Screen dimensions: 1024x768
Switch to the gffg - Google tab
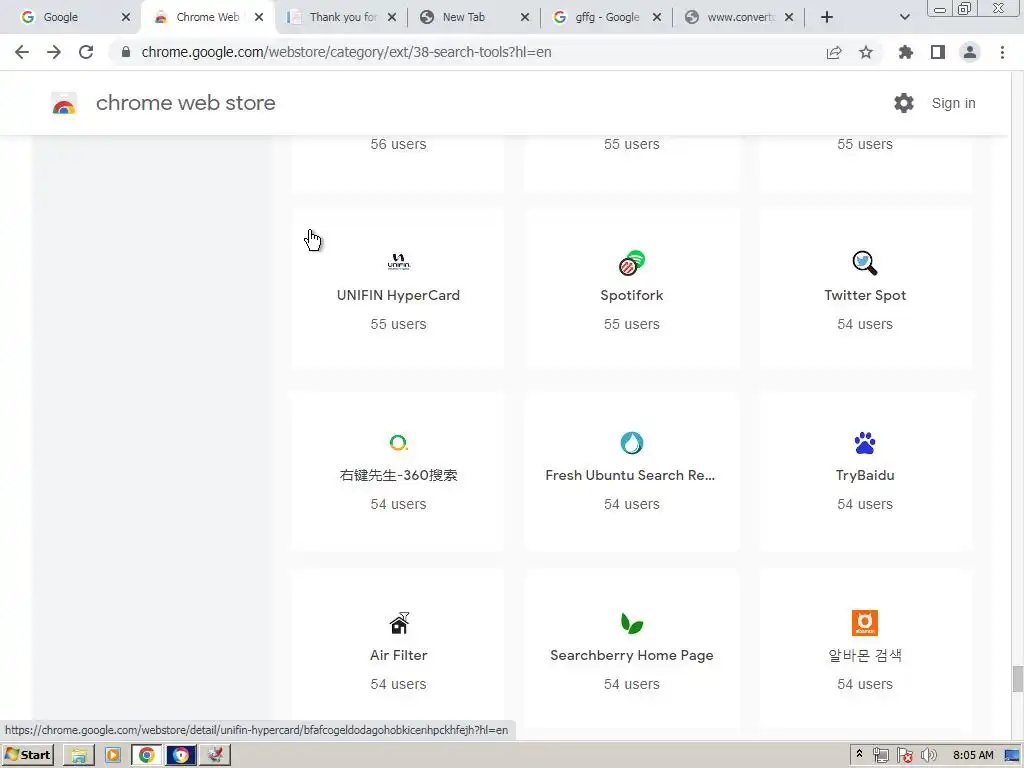click(x=607, y=17)
